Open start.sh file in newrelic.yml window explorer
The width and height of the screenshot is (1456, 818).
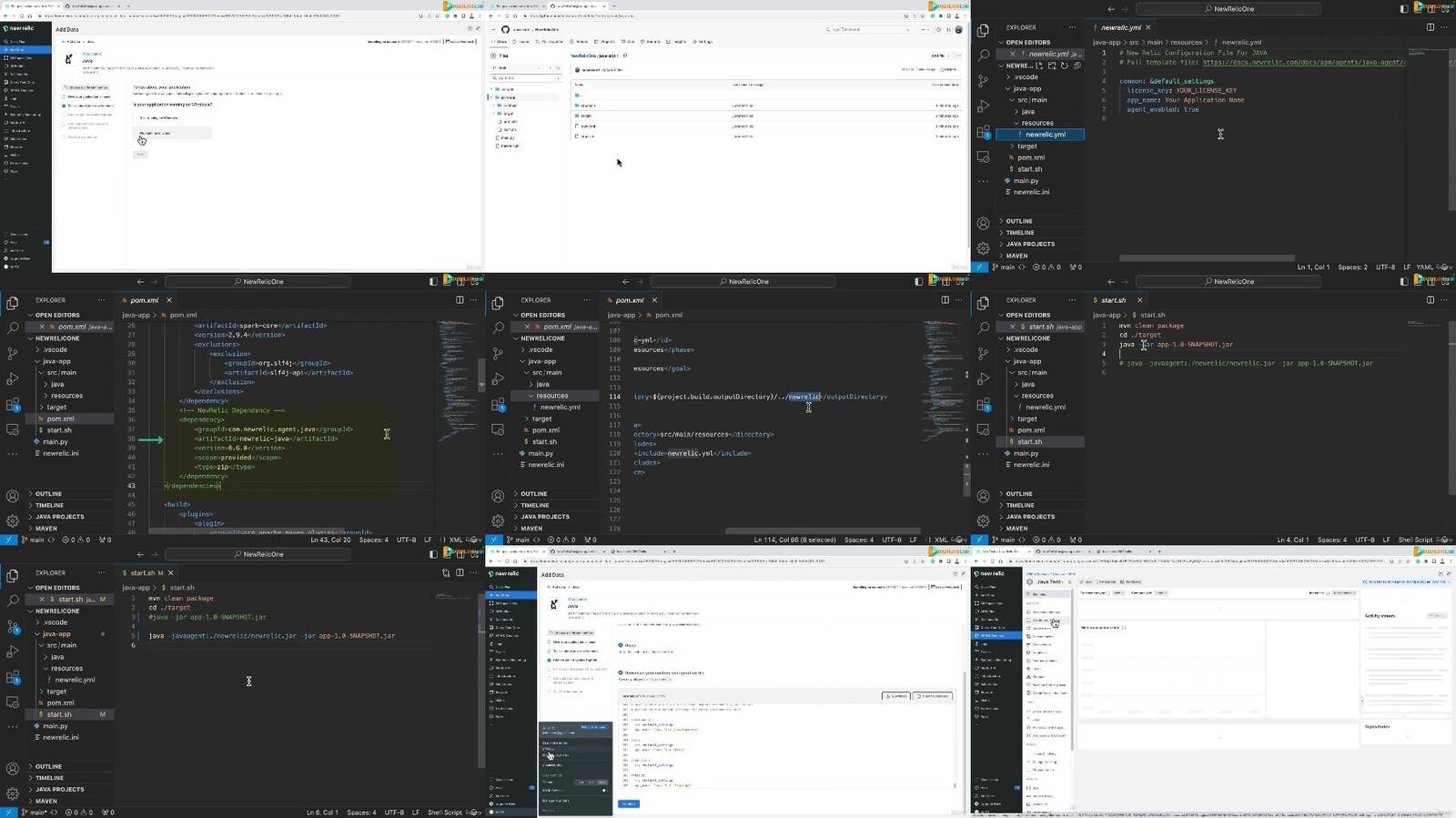(1029, 169)
